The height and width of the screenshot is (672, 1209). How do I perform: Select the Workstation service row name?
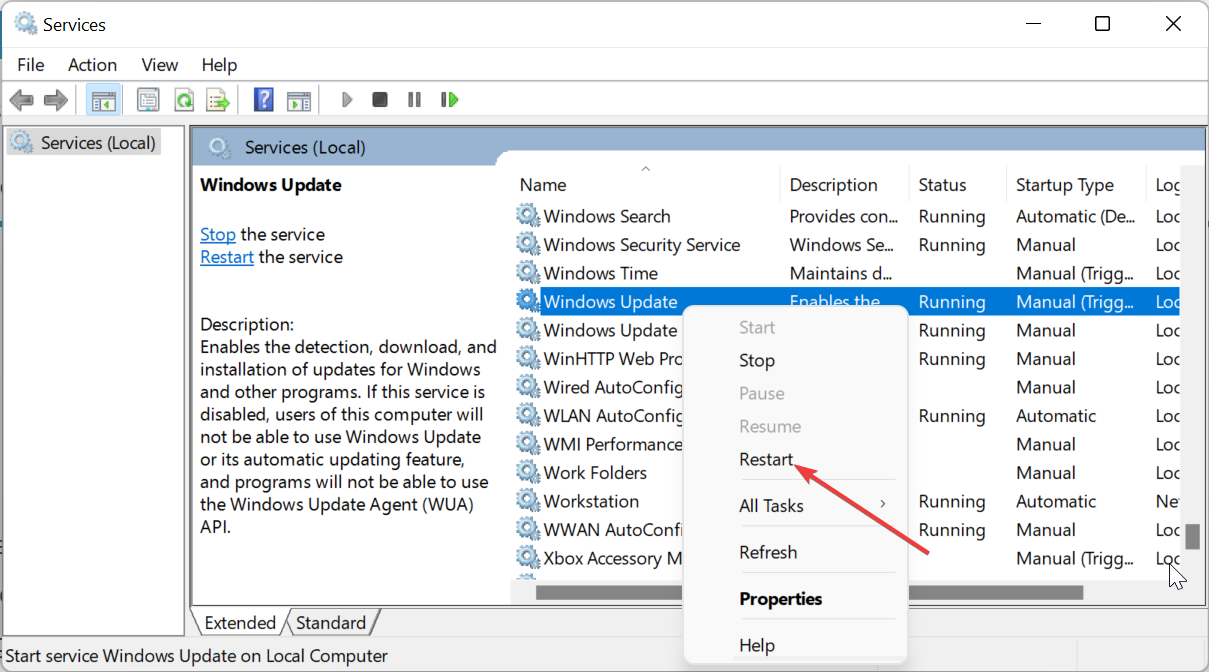[x=591, y=501]
